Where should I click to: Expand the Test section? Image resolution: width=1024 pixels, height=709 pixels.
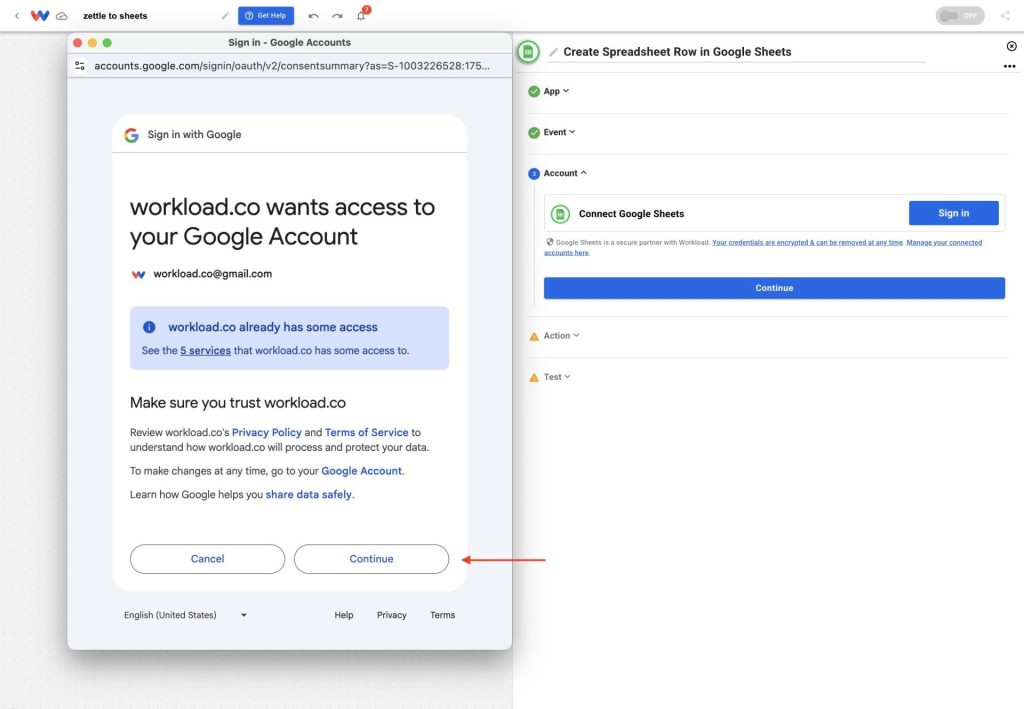[x=557, y=377]
